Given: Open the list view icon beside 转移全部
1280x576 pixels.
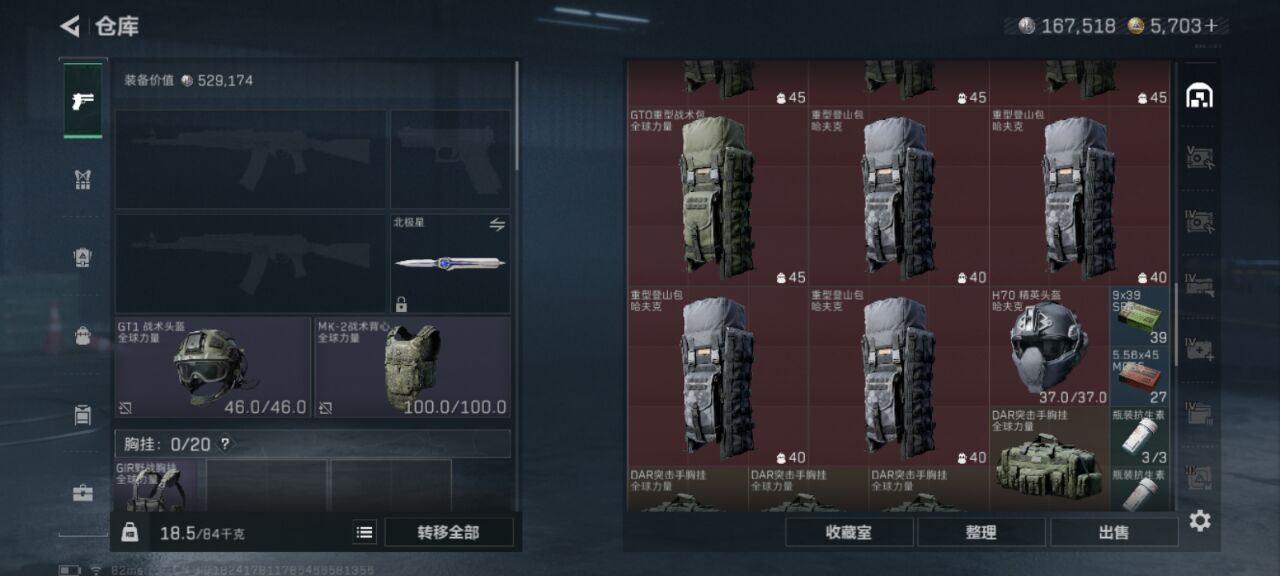Looking at the screenshot, I should pyautogui.click(x=365, y=533).
